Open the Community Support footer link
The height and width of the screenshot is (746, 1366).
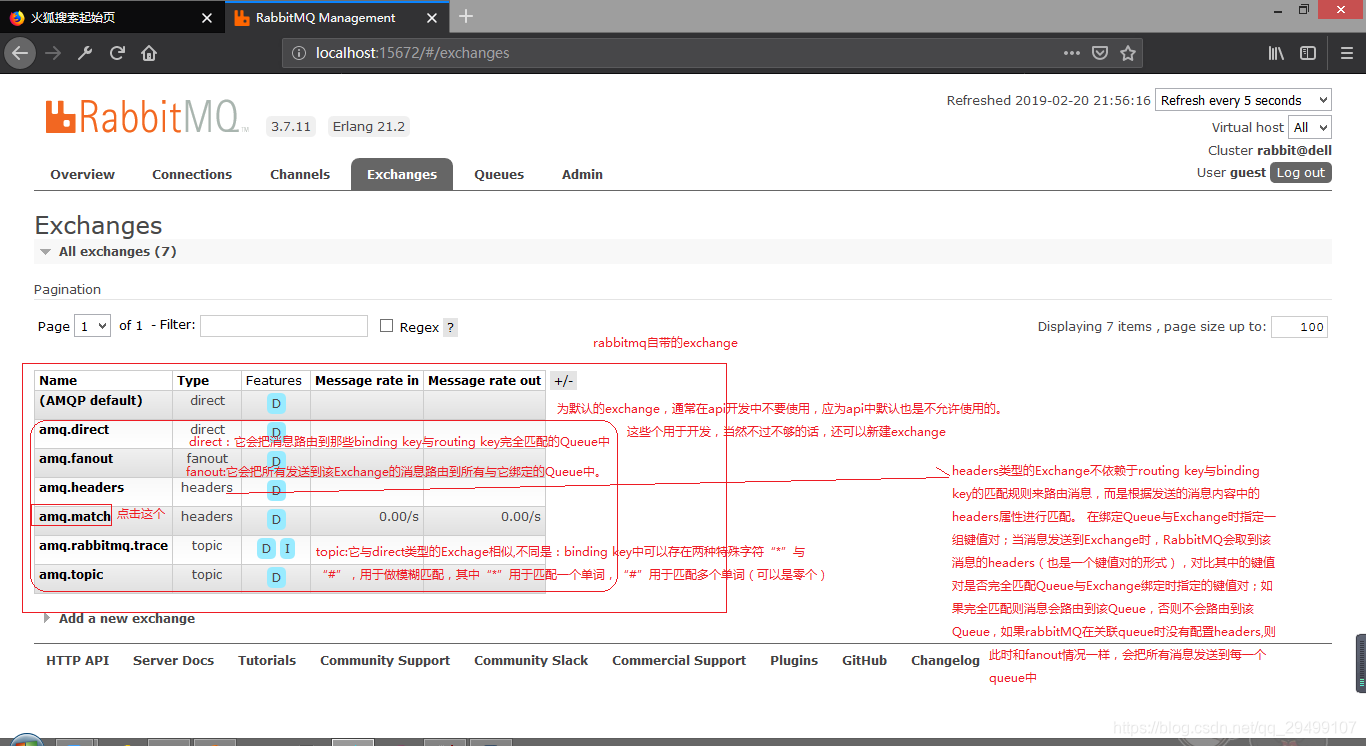385,660
